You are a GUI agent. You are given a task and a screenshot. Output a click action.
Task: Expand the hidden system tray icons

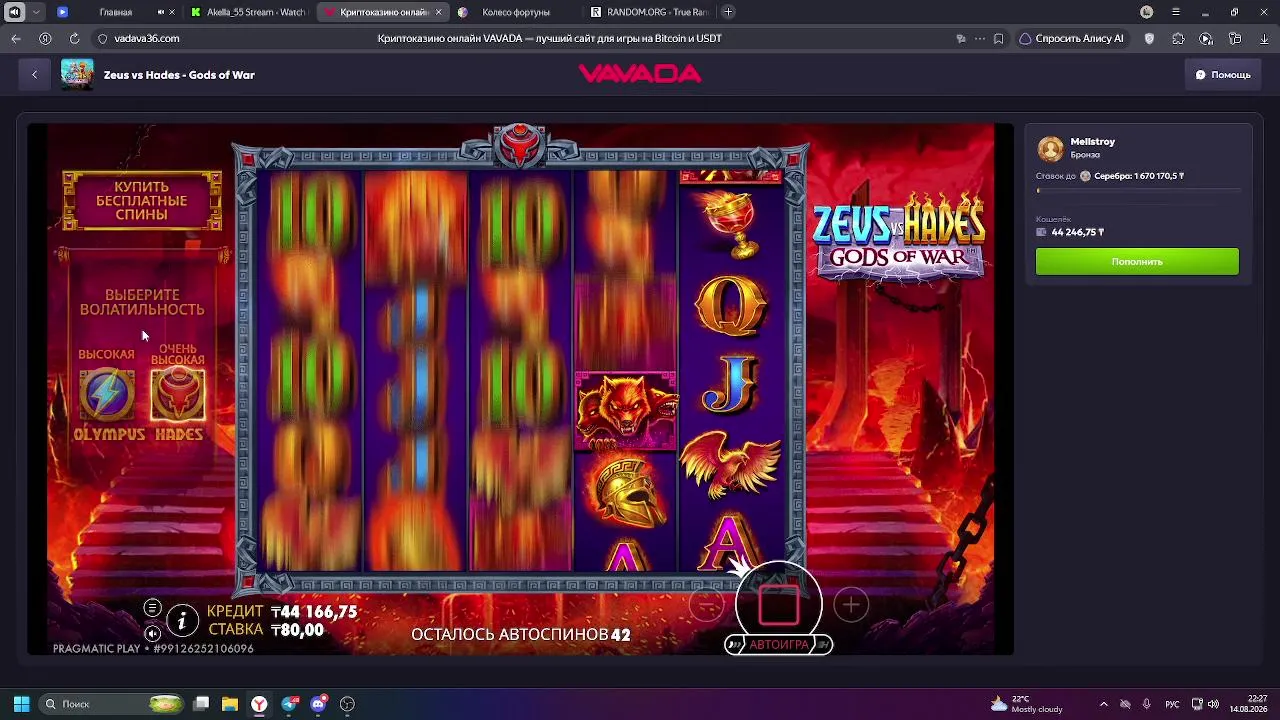[x=1104, y=704]
